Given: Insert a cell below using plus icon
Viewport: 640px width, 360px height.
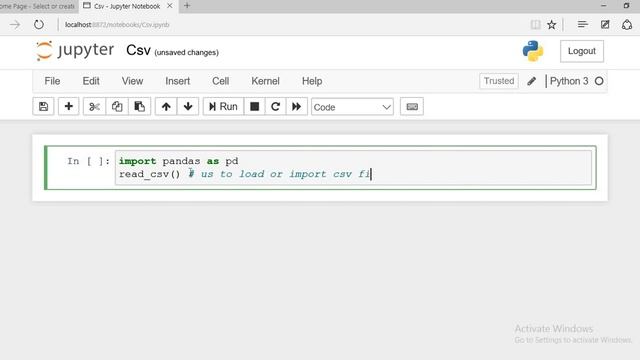Looking at the screenshot, I should (69, 107).
